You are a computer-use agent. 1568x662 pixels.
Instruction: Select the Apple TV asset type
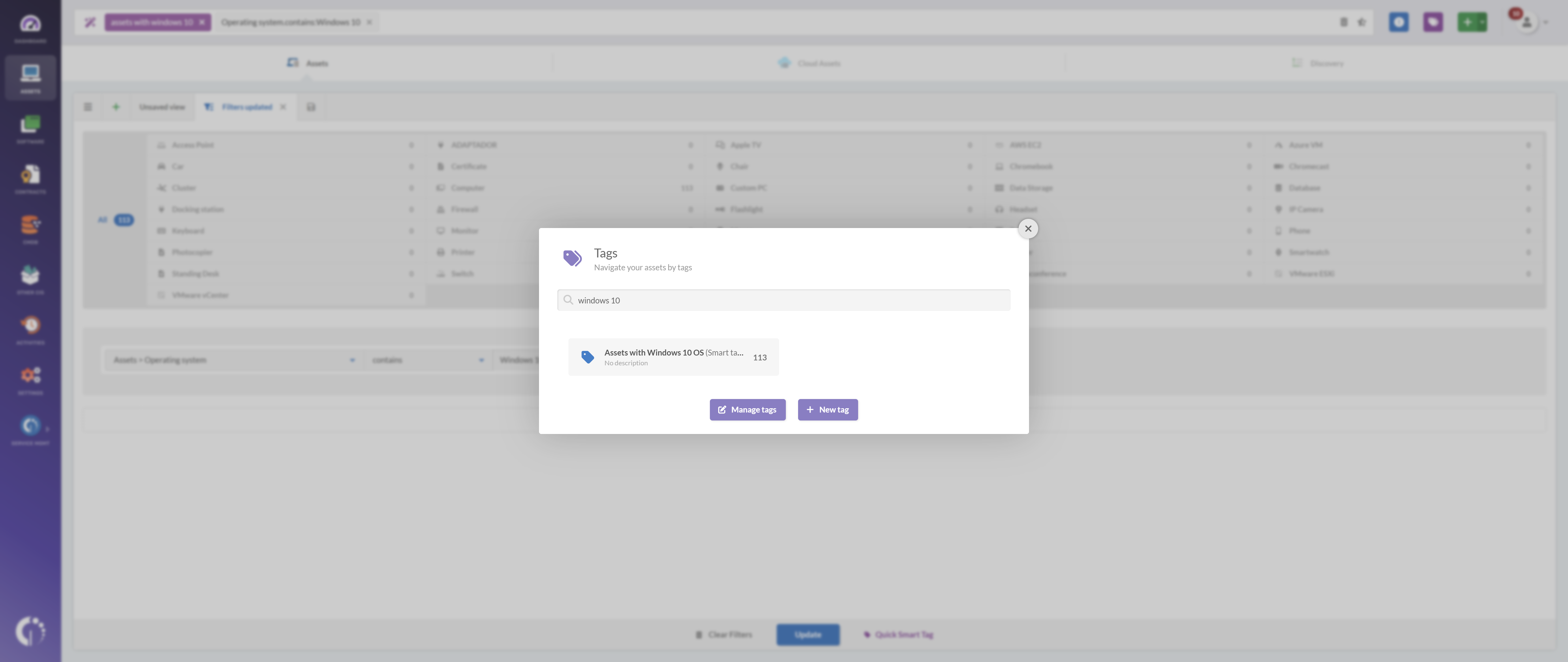[844, 145]
